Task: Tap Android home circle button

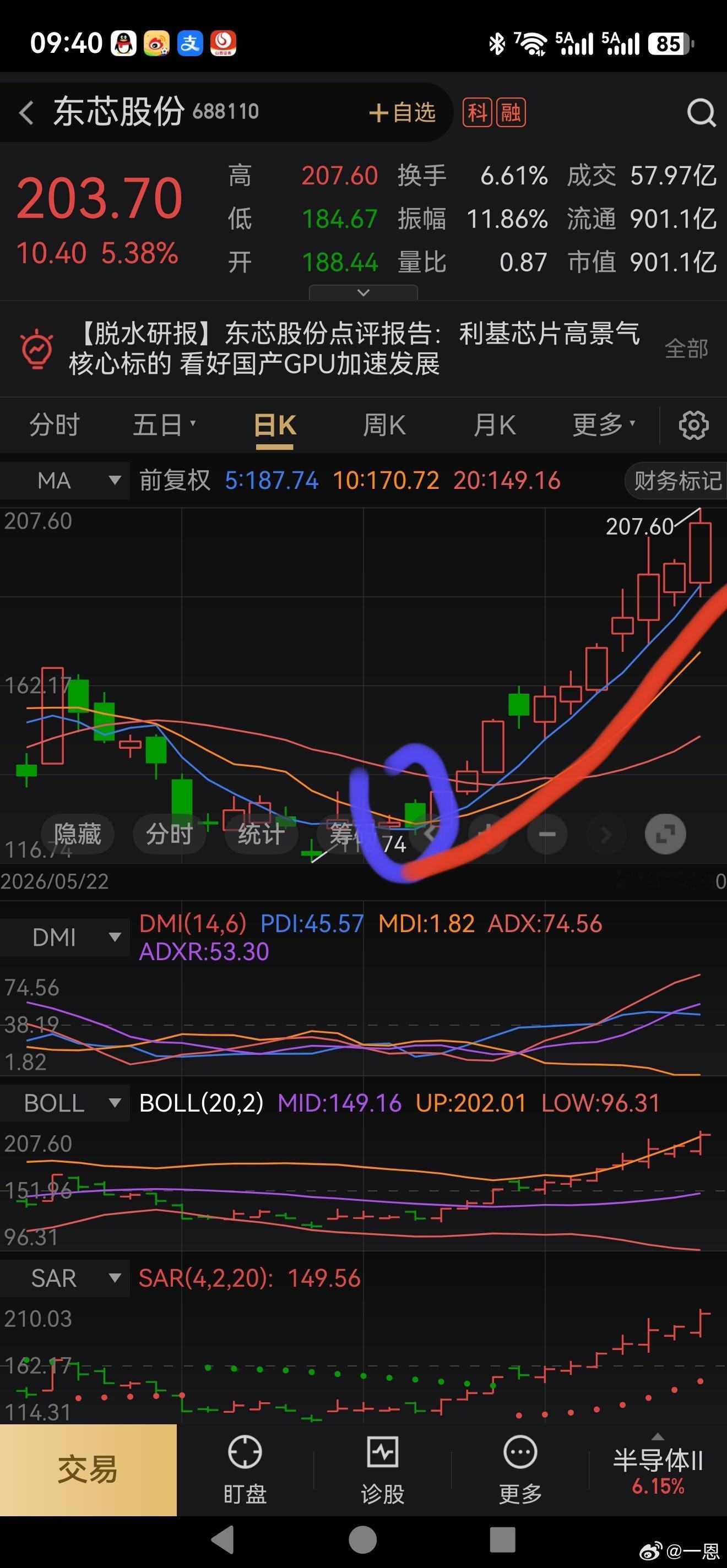Action: 363,1540
